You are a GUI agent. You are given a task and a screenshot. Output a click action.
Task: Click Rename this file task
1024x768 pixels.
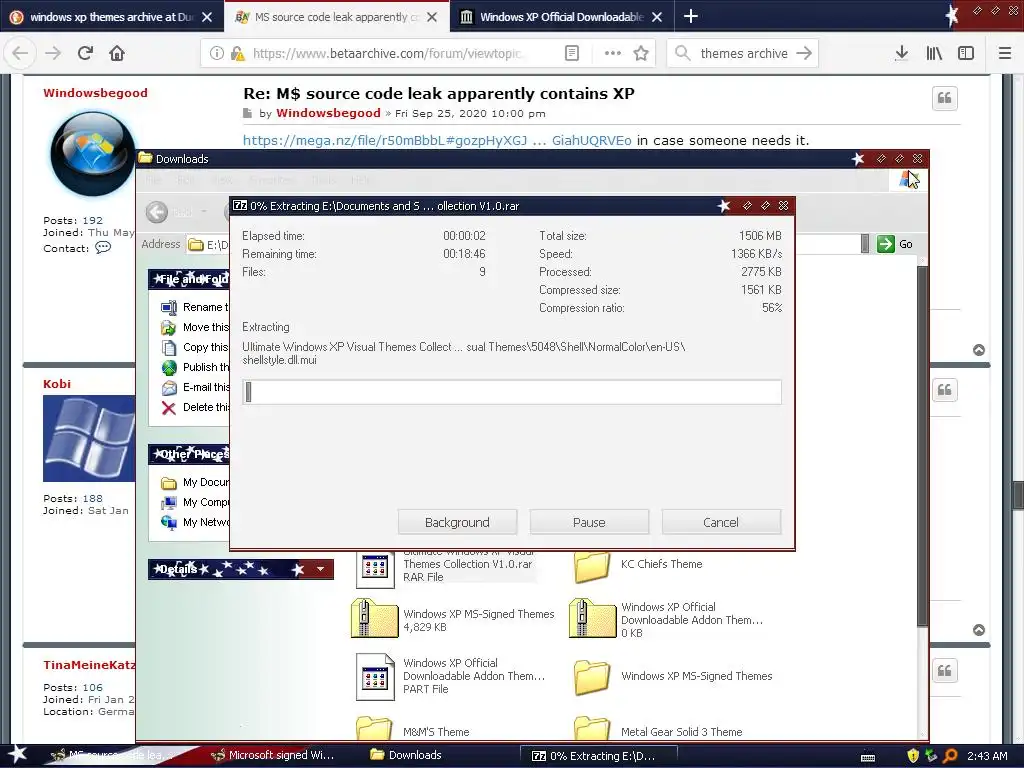195,307
